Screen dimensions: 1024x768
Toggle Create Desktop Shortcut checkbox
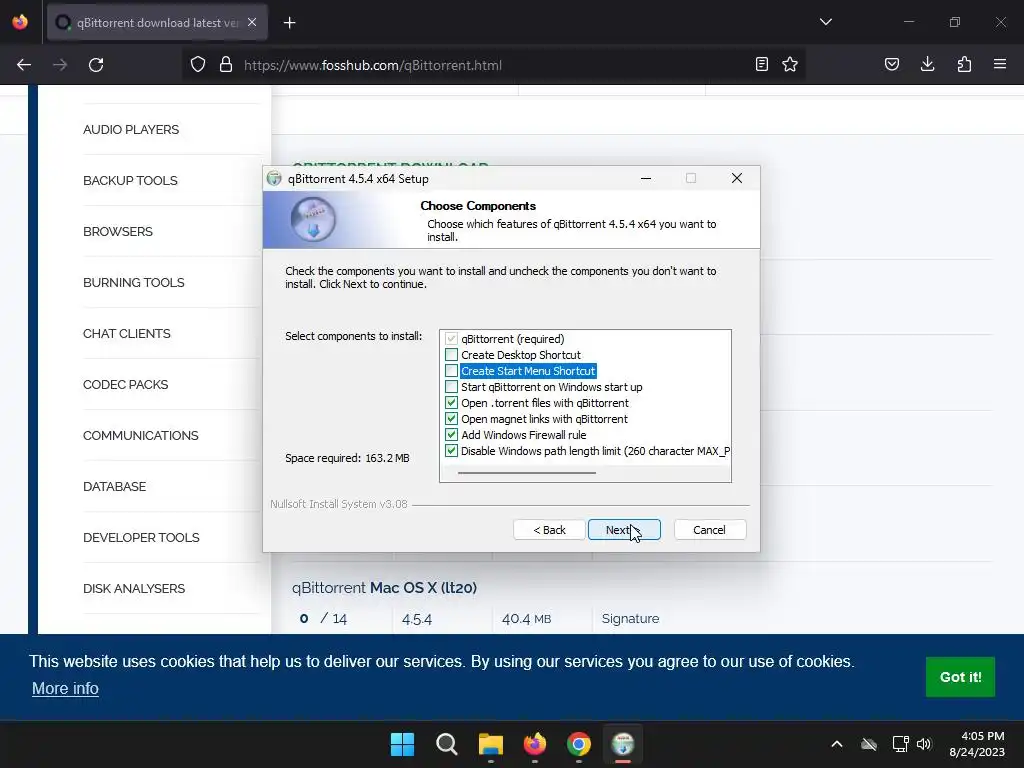(x=451, y=355)
